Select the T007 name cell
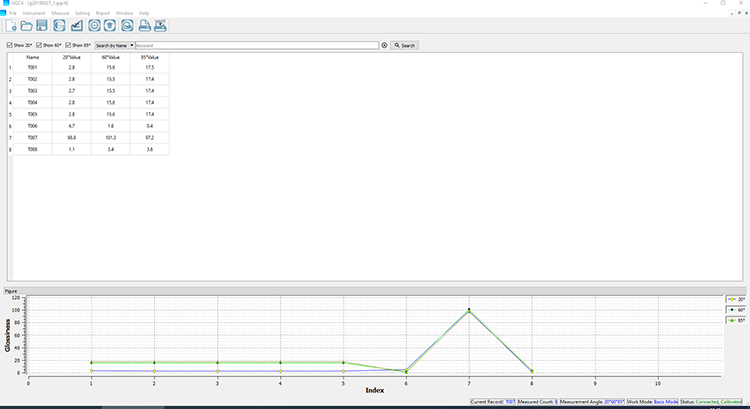Viewport: 750px width, 409px height. (x=33, y=138)
